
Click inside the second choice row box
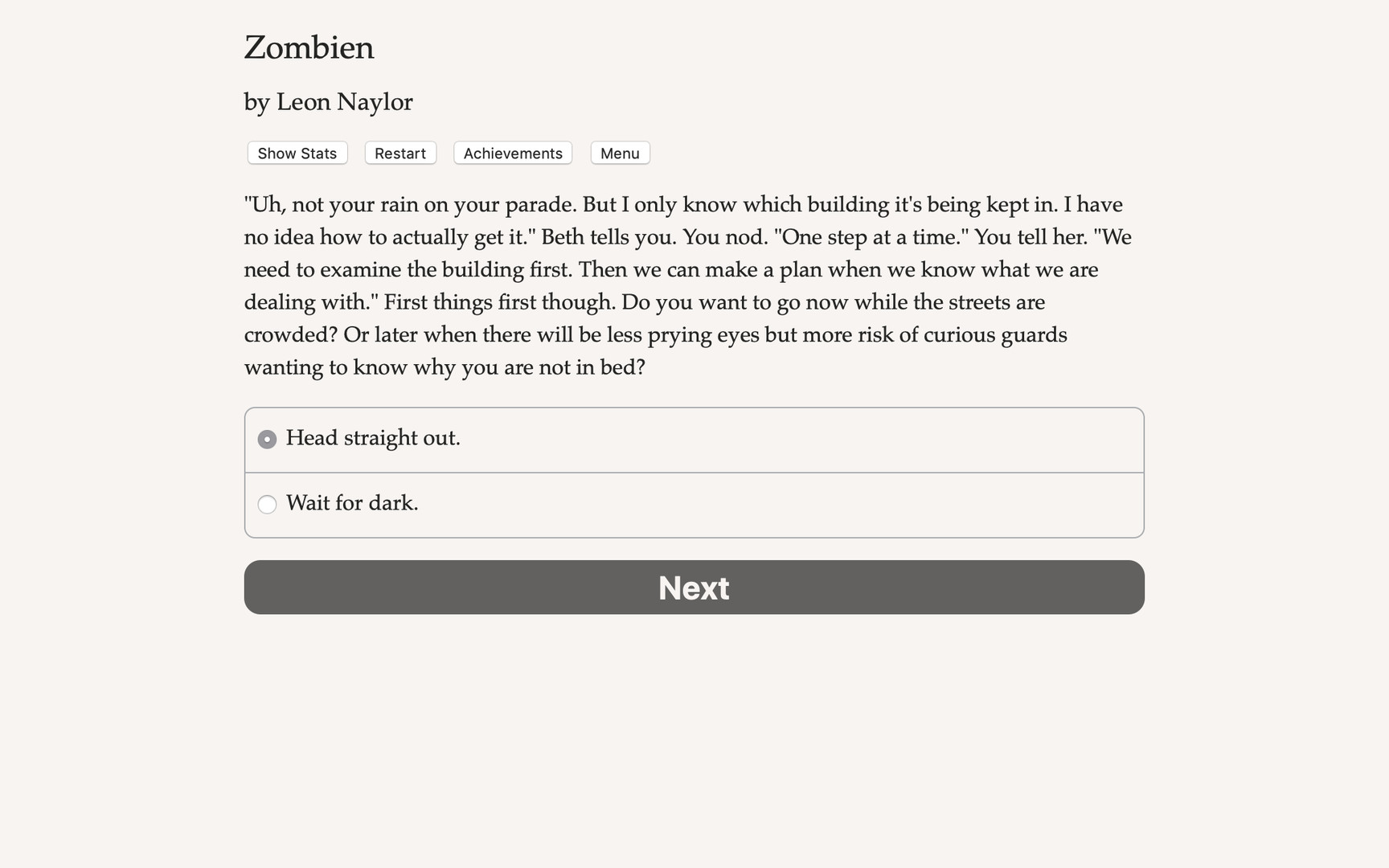click(x=723, y=505)
